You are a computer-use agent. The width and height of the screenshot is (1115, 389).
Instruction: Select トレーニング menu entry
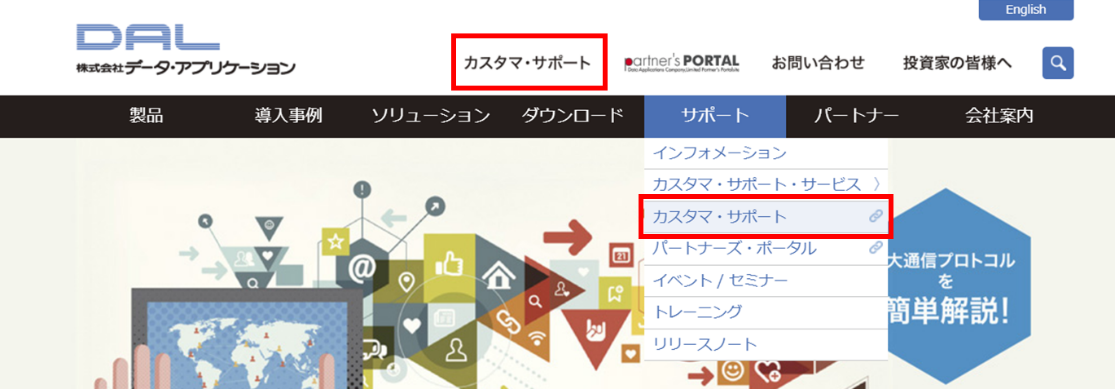coord(766,312)
